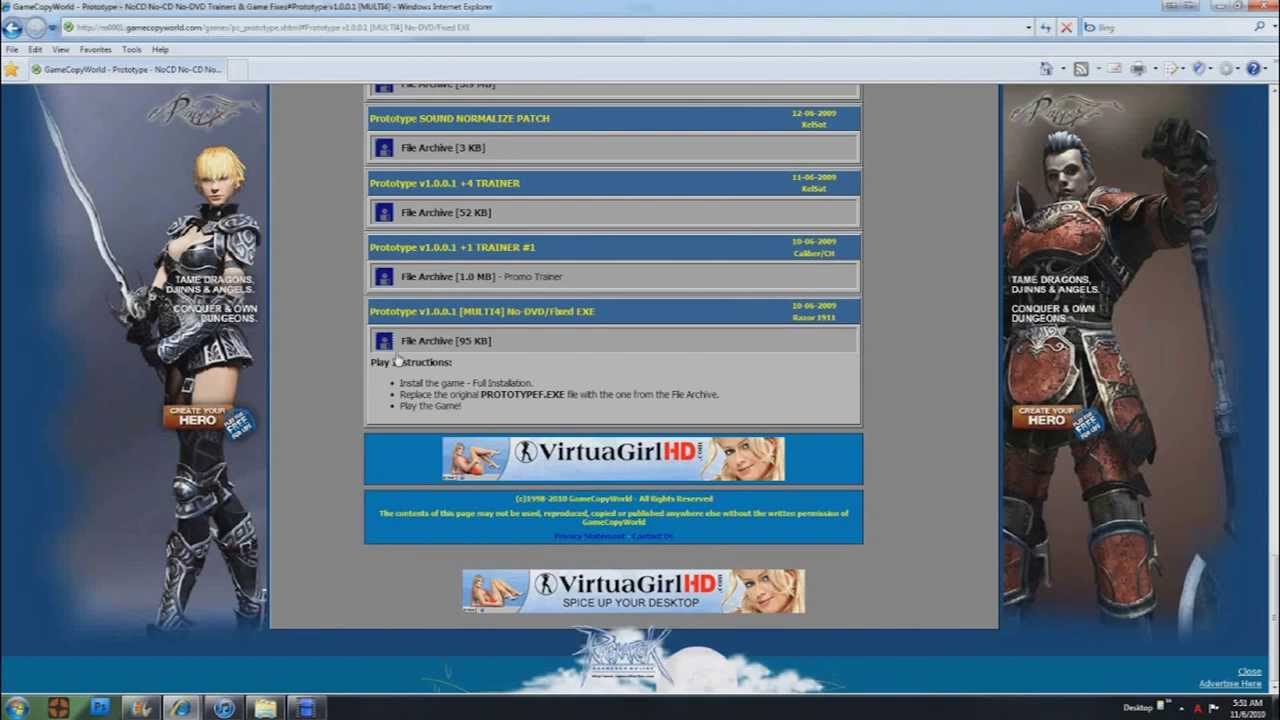
Task: Open the Windows Start button
Action: point(16,708)
